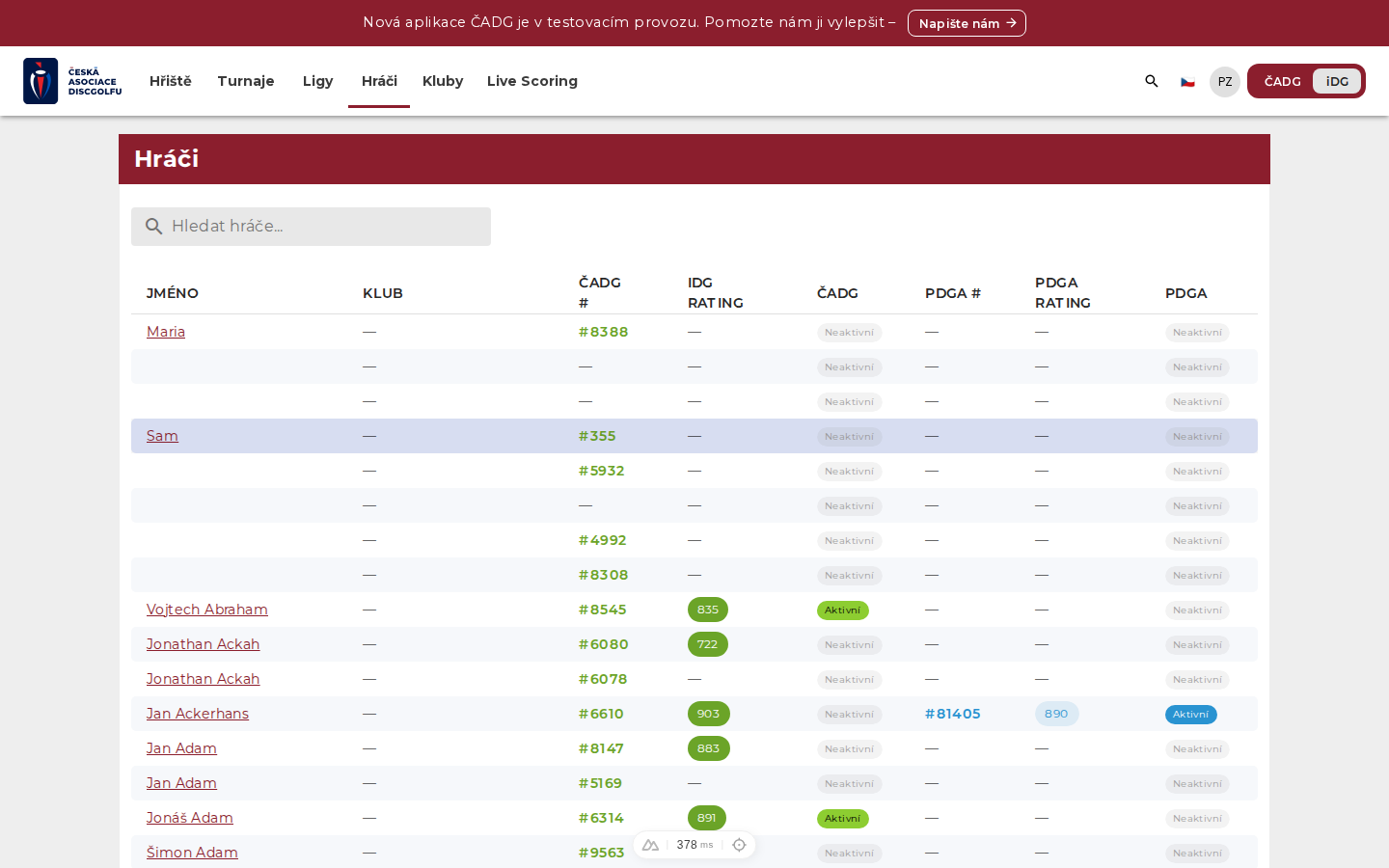Screen dimensions: 1389x868
Task: Open Jonáš Adam's profile
Action: [x=190, y=818]
